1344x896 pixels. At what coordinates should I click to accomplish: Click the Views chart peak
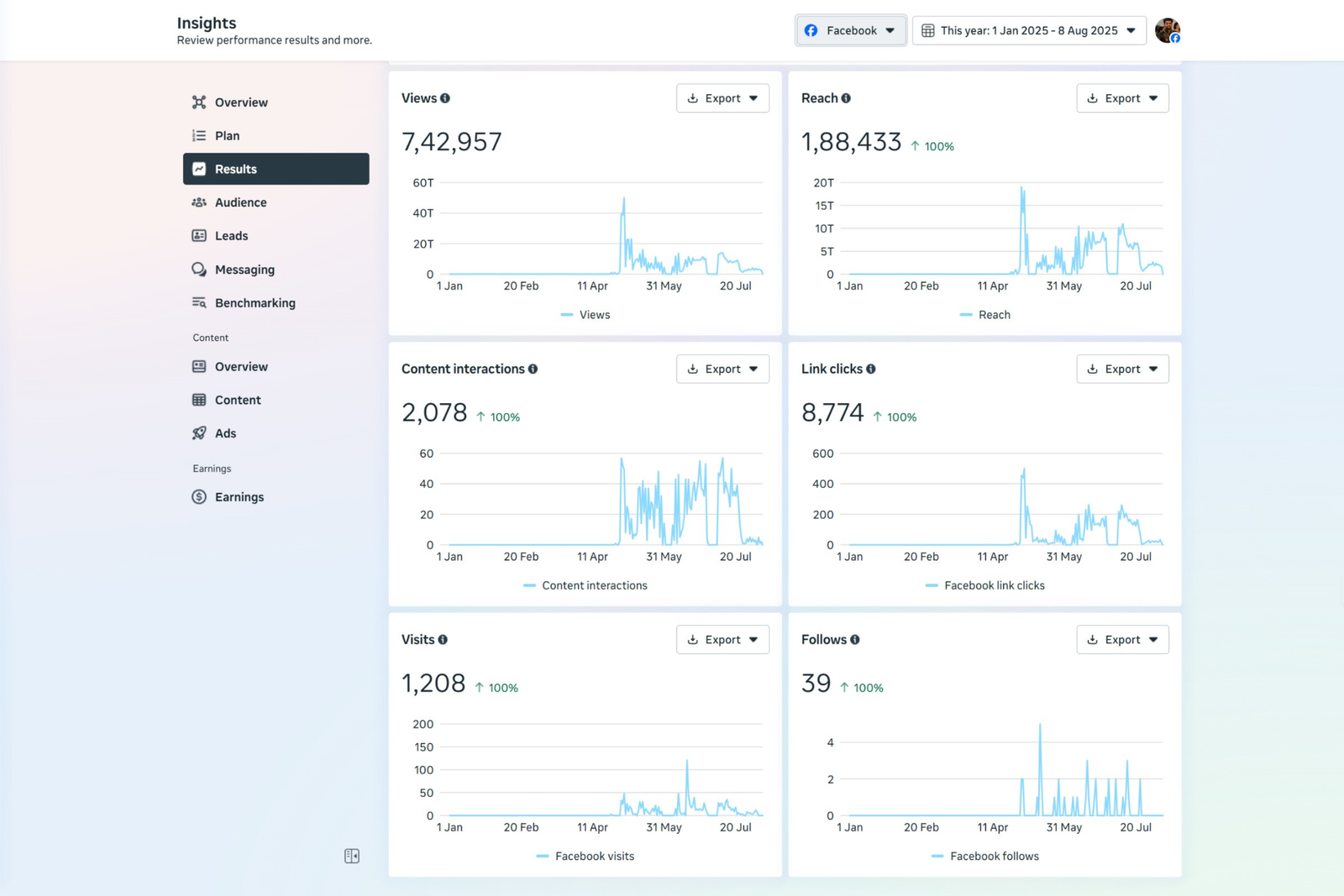[623, 199]
